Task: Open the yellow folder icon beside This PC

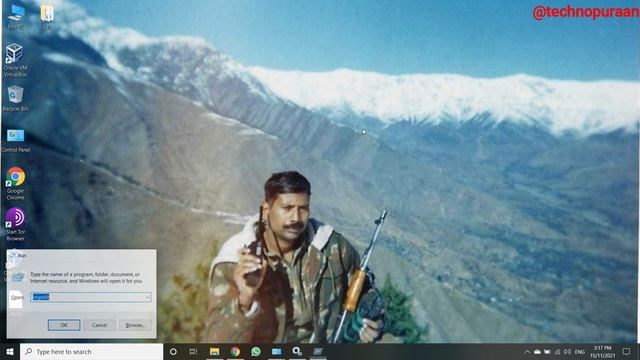Action: [47, 16]
